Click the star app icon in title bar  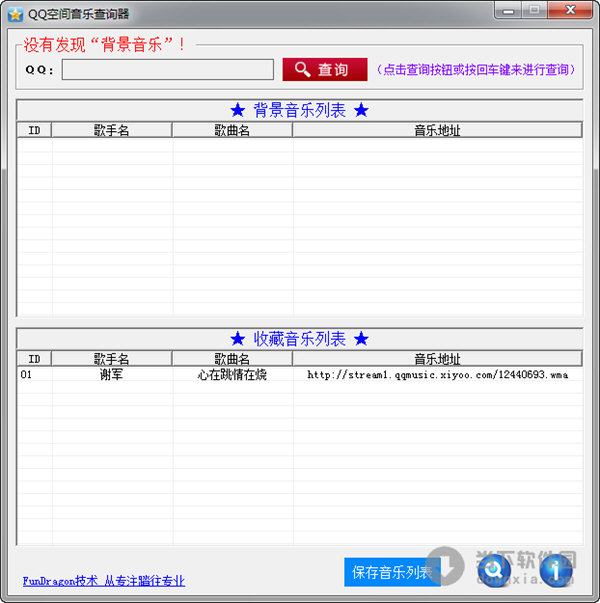15,15
